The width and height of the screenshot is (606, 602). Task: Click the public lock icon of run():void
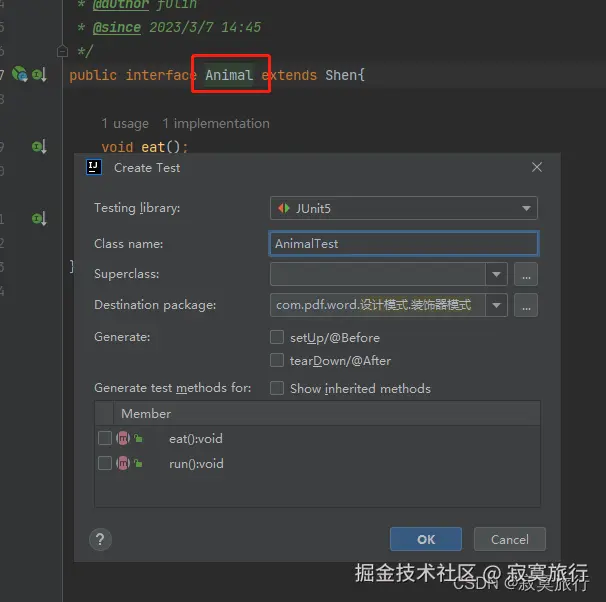138,463
